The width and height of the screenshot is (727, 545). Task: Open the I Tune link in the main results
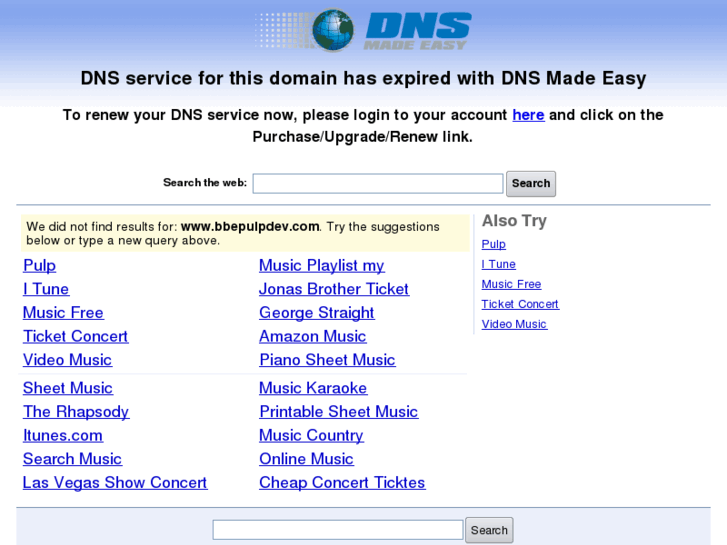46,289
